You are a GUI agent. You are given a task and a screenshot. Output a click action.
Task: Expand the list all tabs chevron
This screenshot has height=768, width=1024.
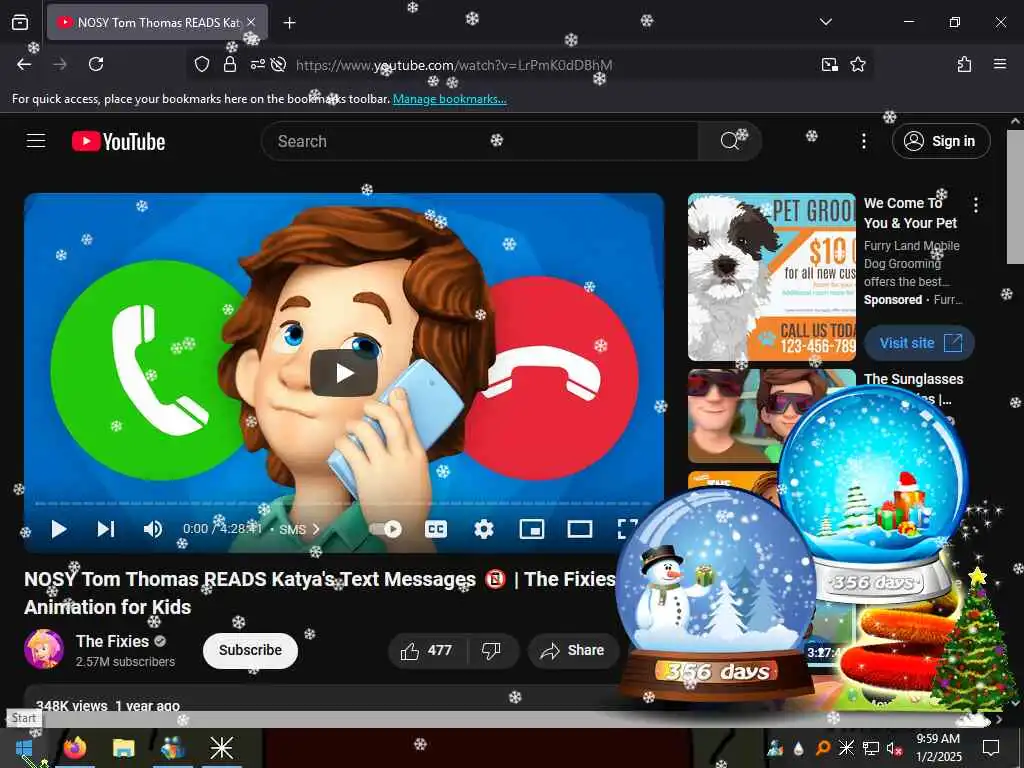tap(825, 22)
